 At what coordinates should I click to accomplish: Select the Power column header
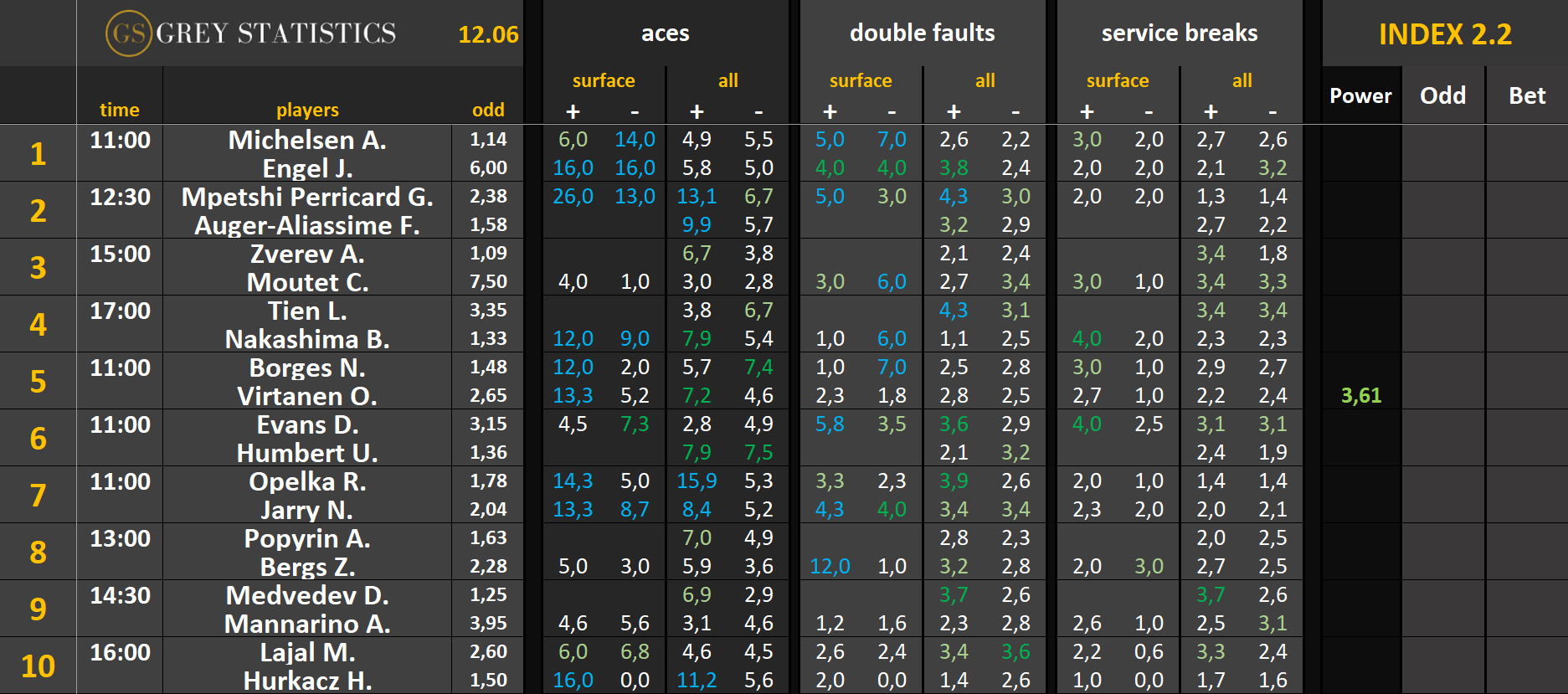(1360, 95)
